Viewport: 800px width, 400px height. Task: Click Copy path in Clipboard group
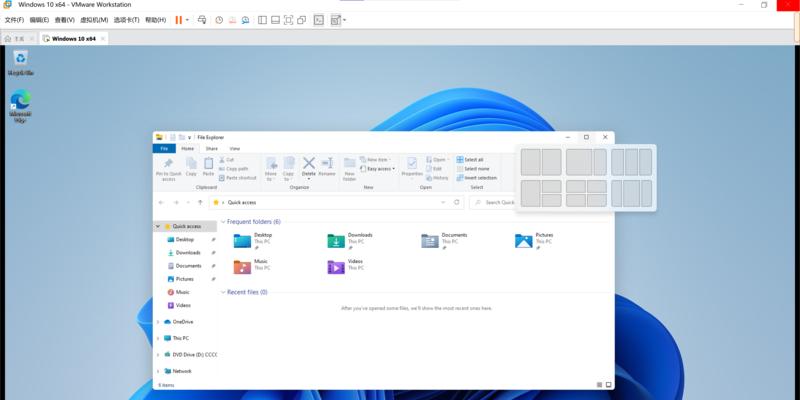pyautogui.click(x=234, y=169)
